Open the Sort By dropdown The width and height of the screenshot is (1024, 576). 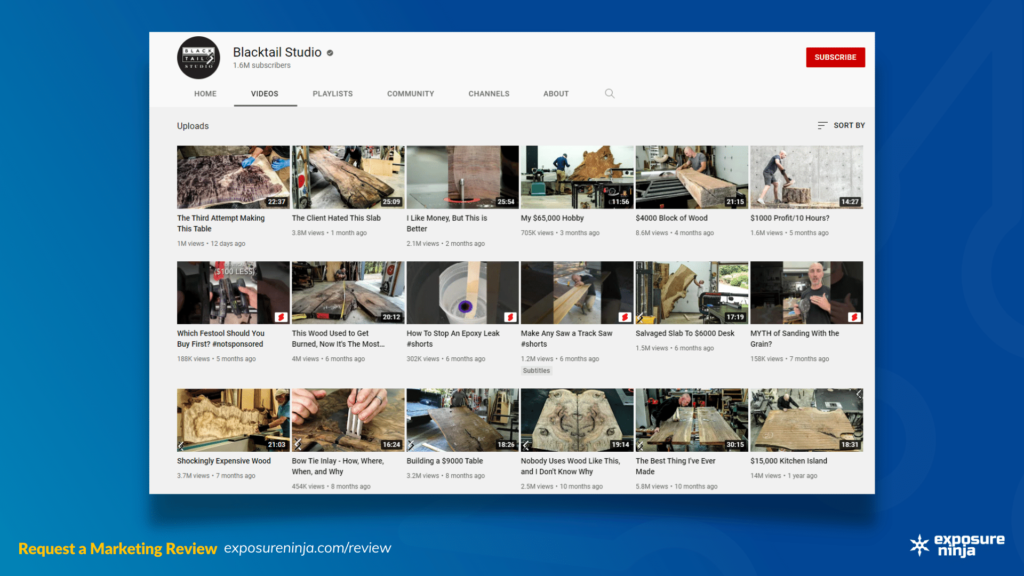pyautogui.click(x=841, y=125)
